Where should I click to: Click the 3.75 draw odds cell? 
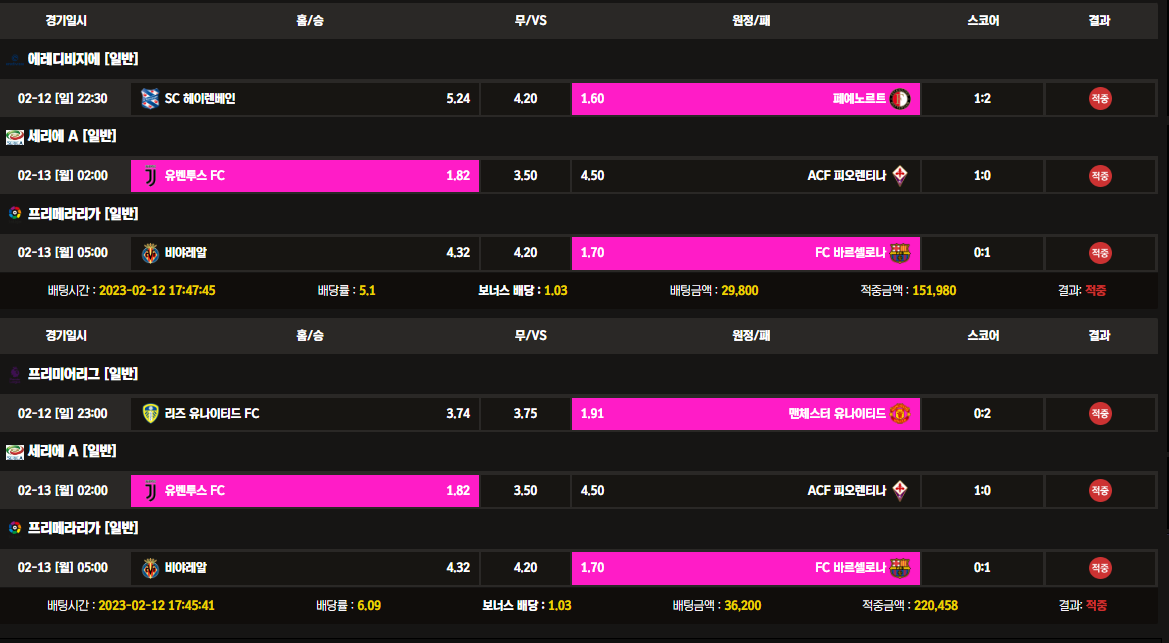(525, 413)
